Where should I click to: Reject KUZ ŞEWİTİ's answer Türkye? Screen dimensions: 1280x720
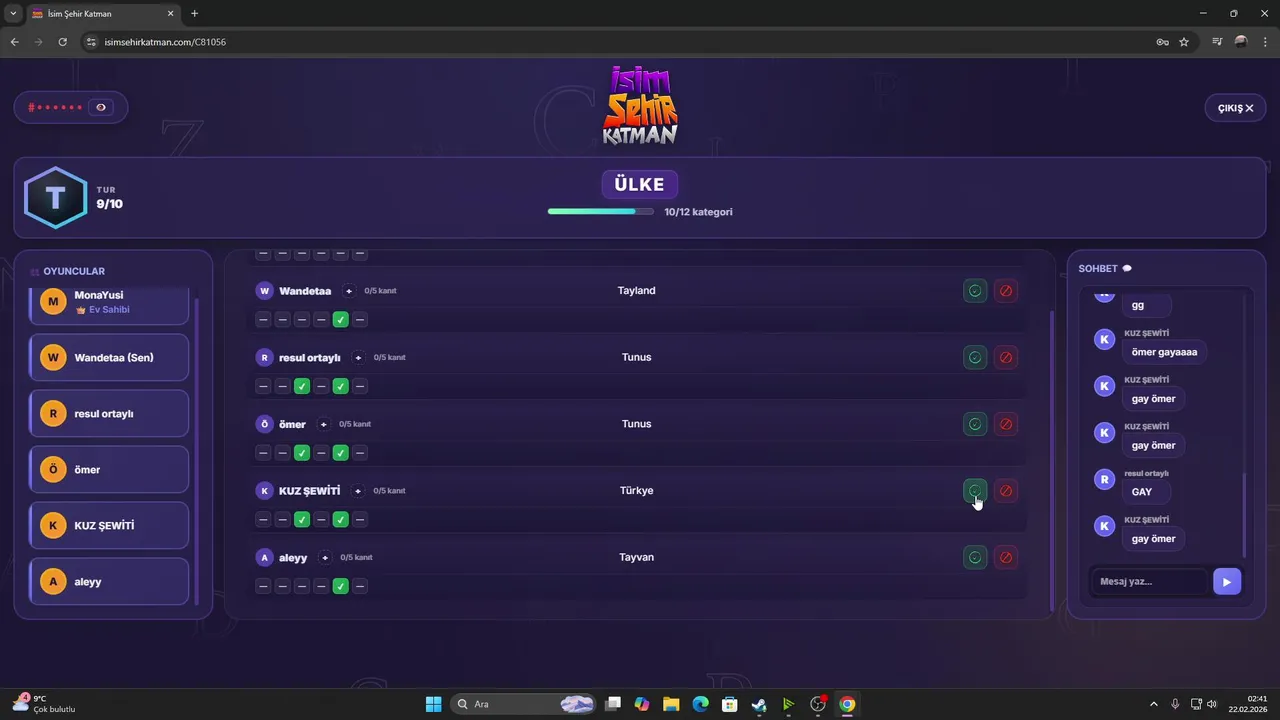(x=1006, y=491)
